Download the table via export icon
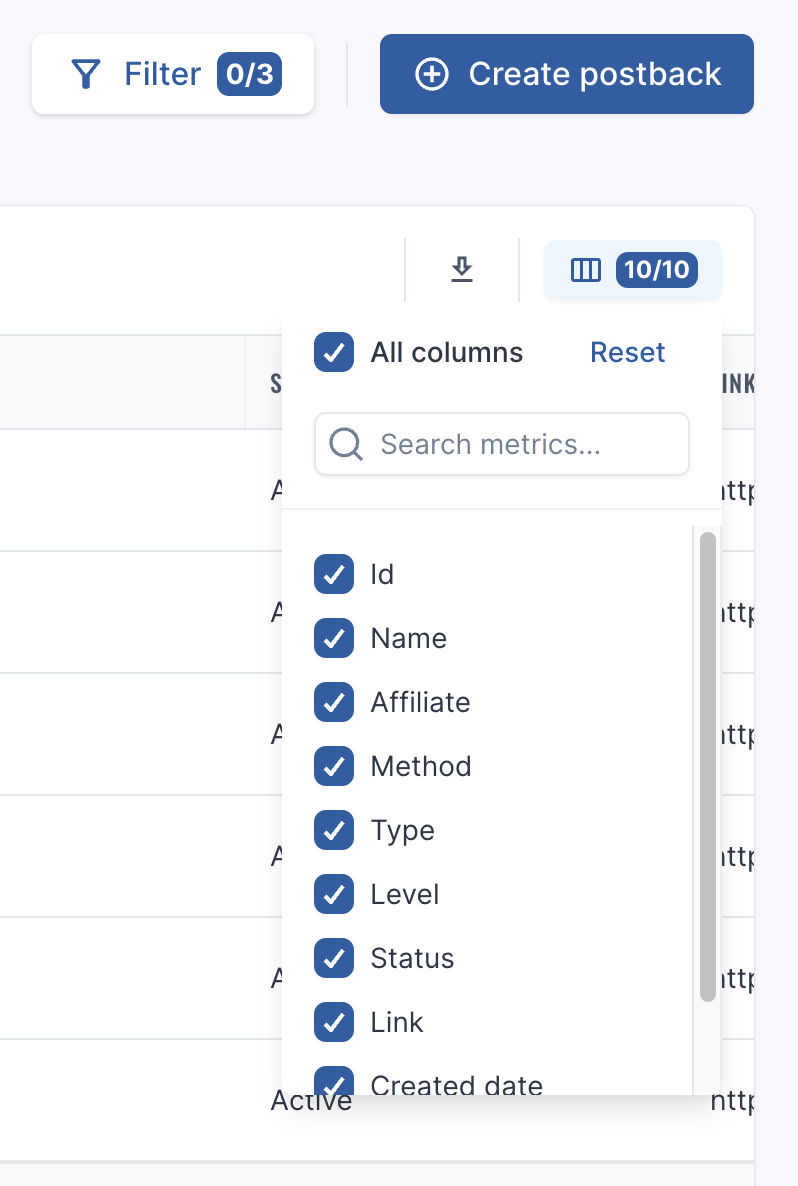 click(461, 269)
